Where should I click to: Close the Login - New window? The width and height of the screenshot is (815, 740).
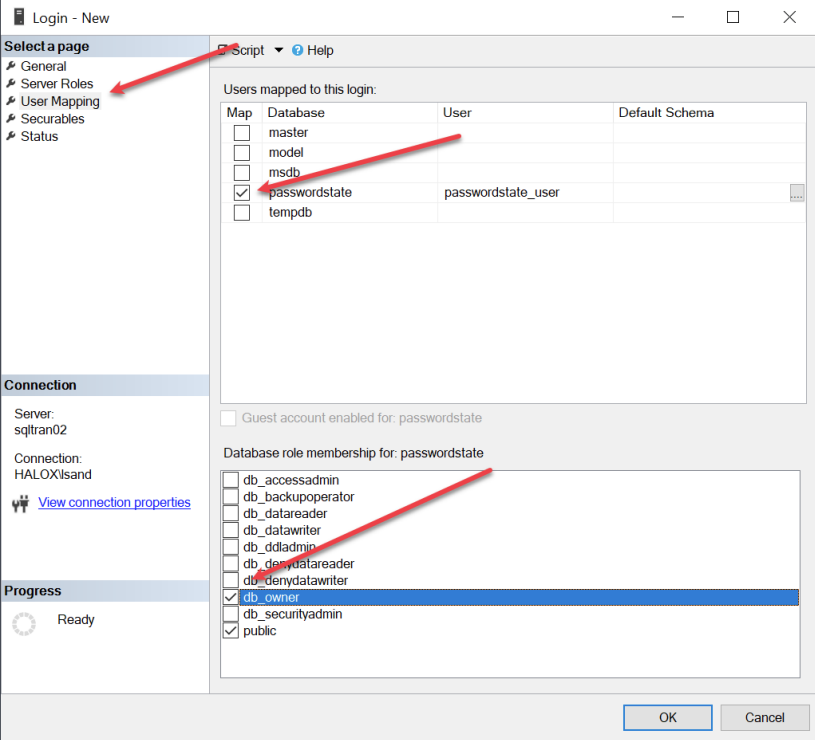tap(790, 17)
